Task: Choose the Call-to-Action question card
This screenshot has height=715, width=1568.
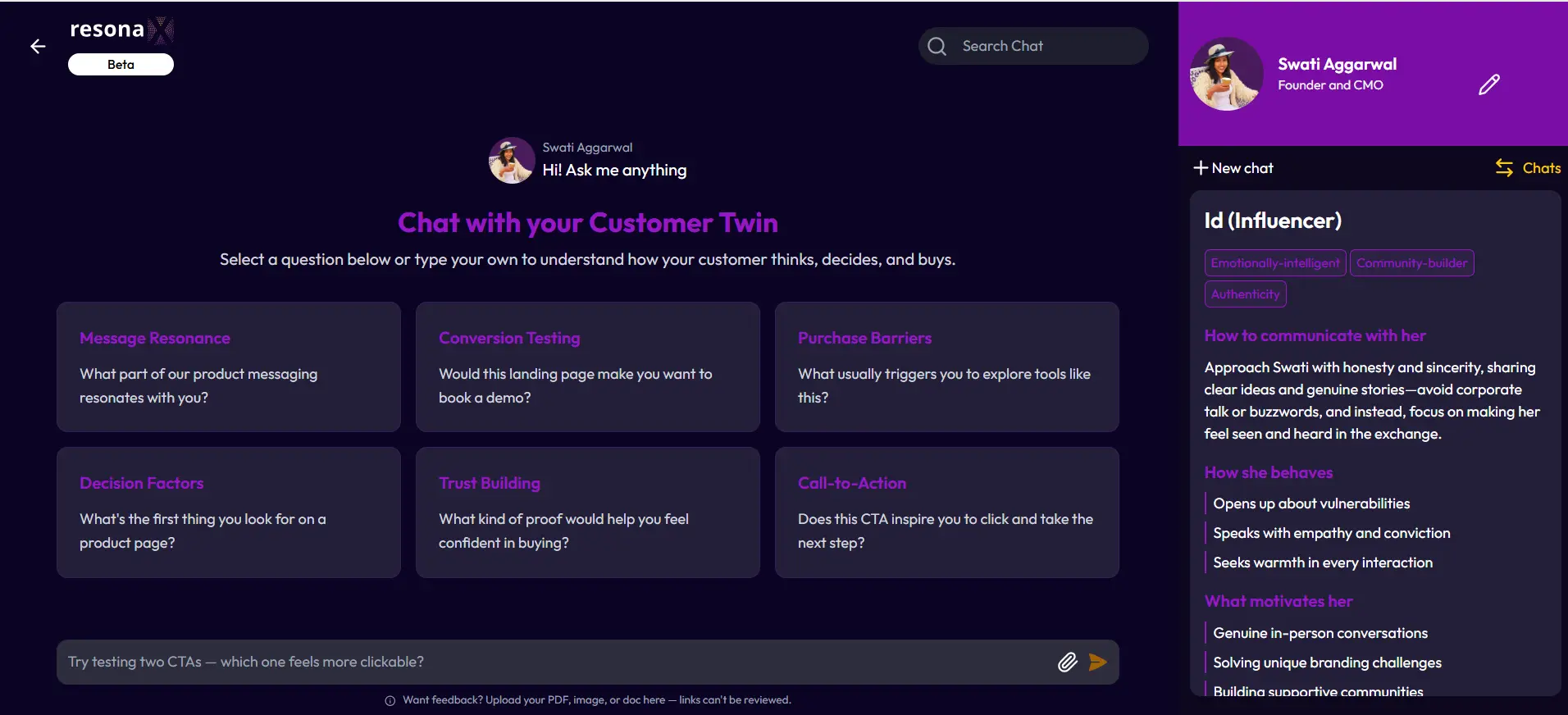Action: [947, 512]
